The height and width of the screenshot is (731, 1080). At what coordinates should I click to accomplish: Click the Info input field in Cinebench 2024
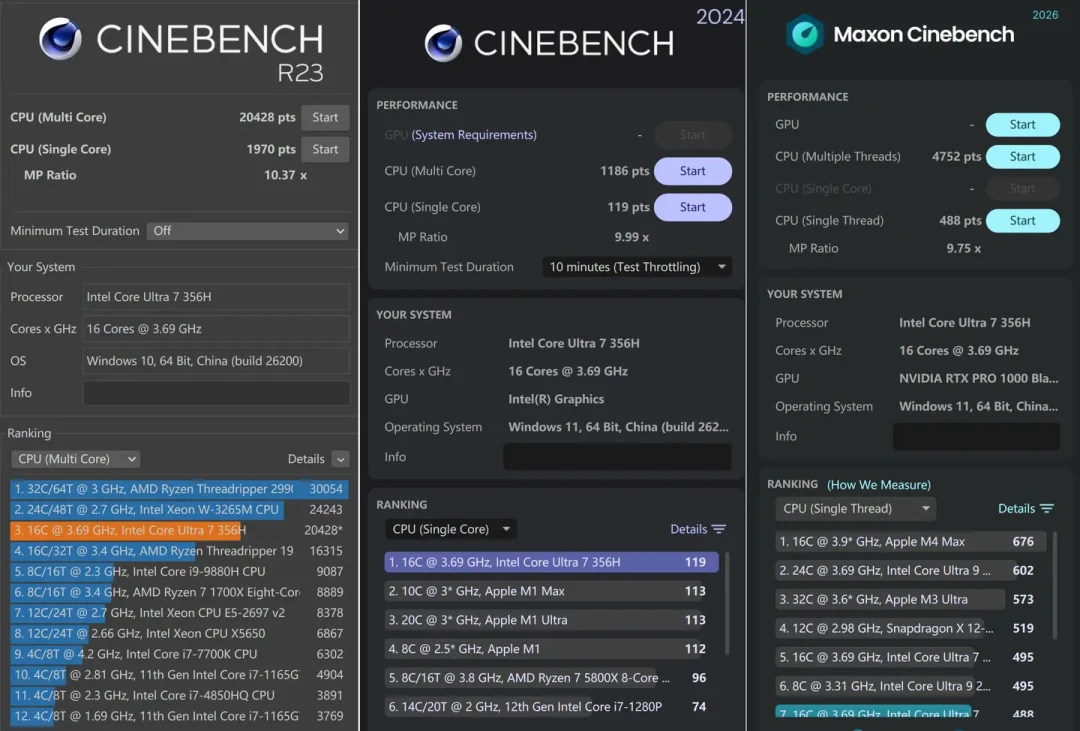coord(617,457)
